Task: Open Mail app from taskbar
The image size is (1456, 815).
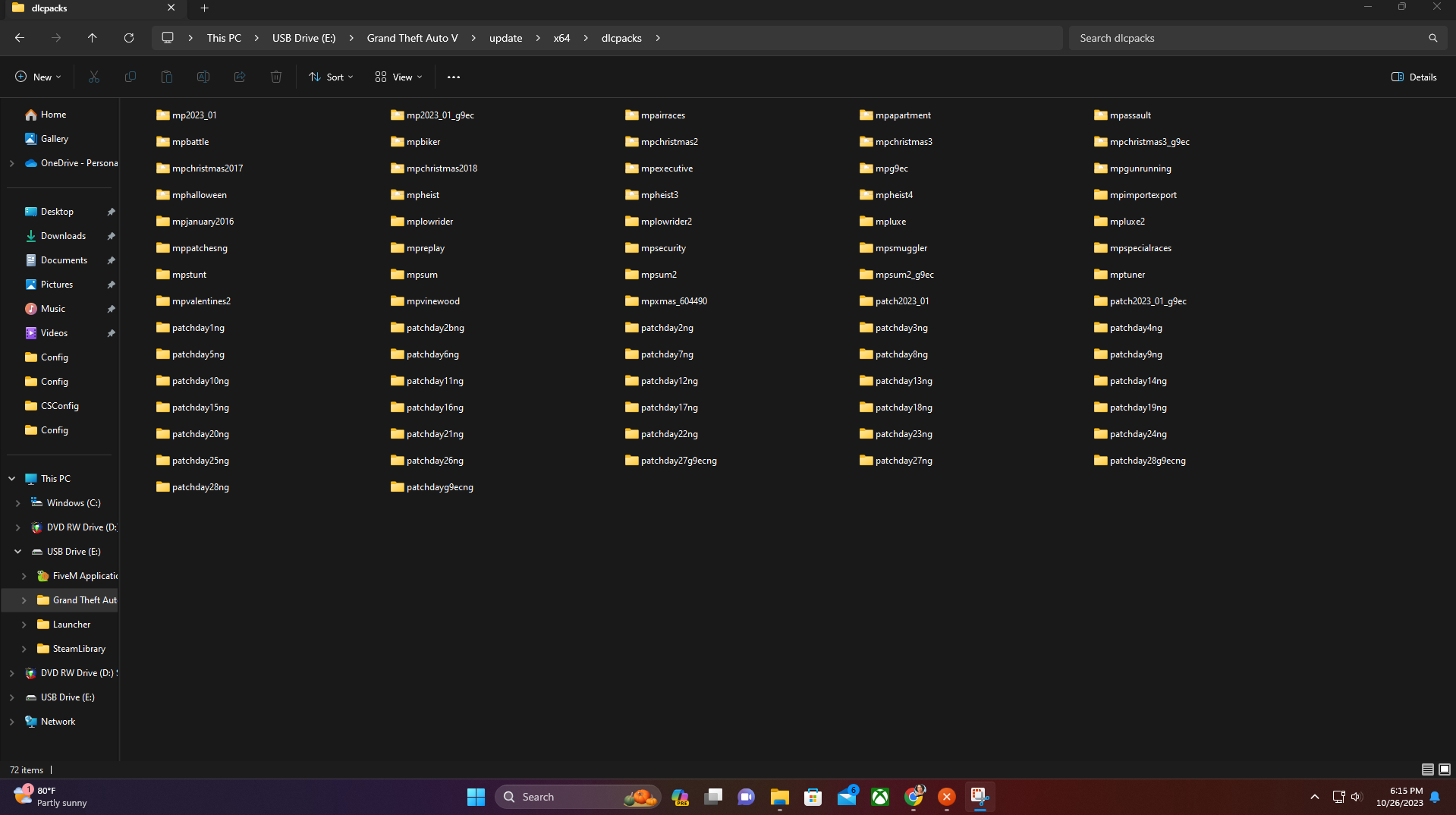Action: coord(847,797)
